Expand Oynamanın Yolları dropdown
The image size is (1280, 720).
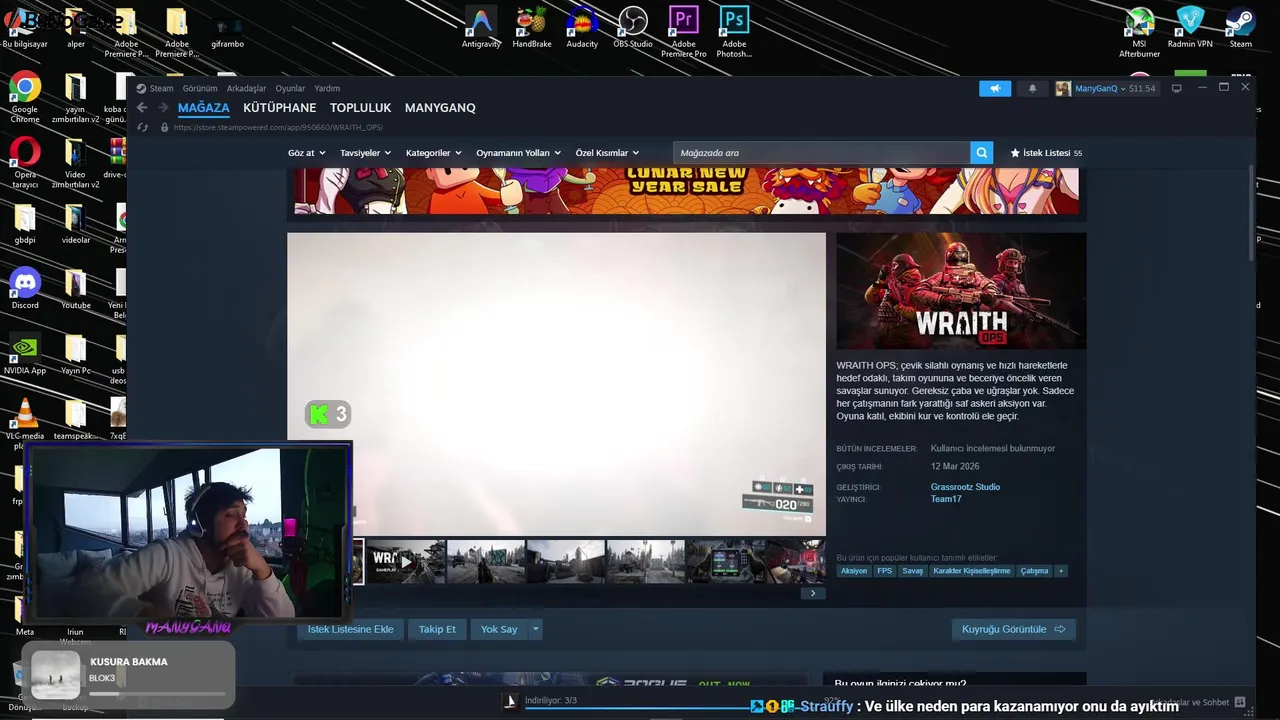click(x=518, y=153)
